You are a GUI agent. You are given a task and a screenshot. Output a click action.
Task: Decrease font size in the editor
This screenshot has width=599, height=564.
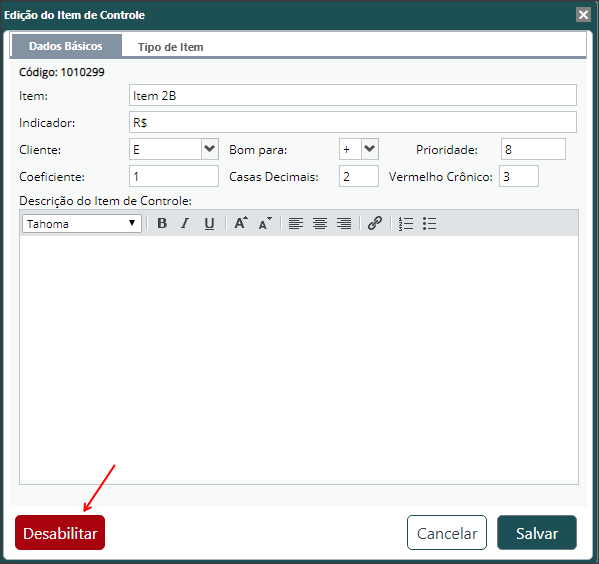point(265,223)
